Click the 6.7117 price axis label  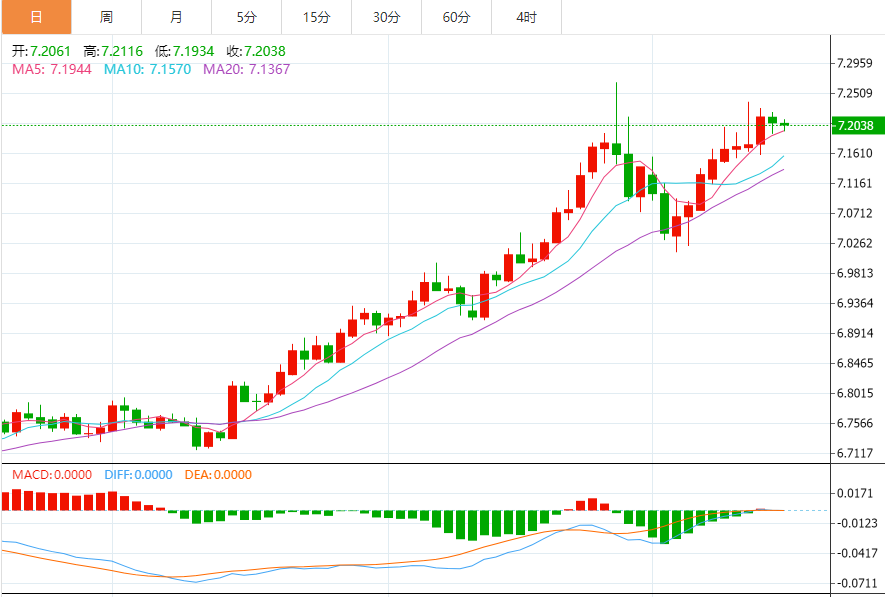coord(855,453)
